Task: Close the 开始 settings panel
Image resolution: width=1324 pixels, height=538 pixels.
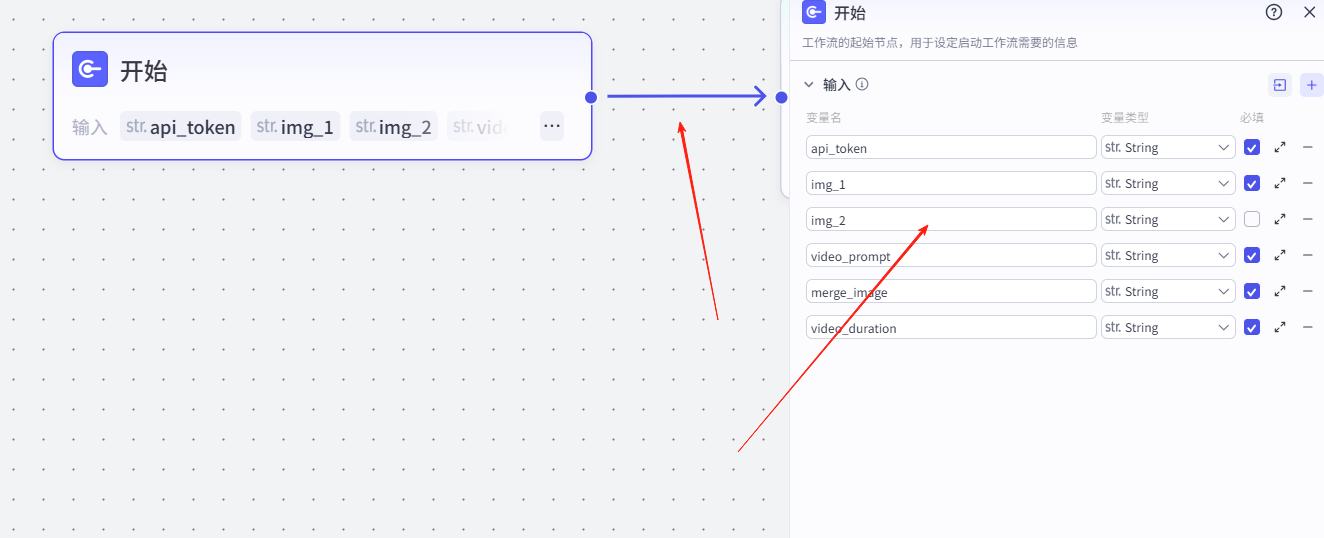Action: 1309,12
